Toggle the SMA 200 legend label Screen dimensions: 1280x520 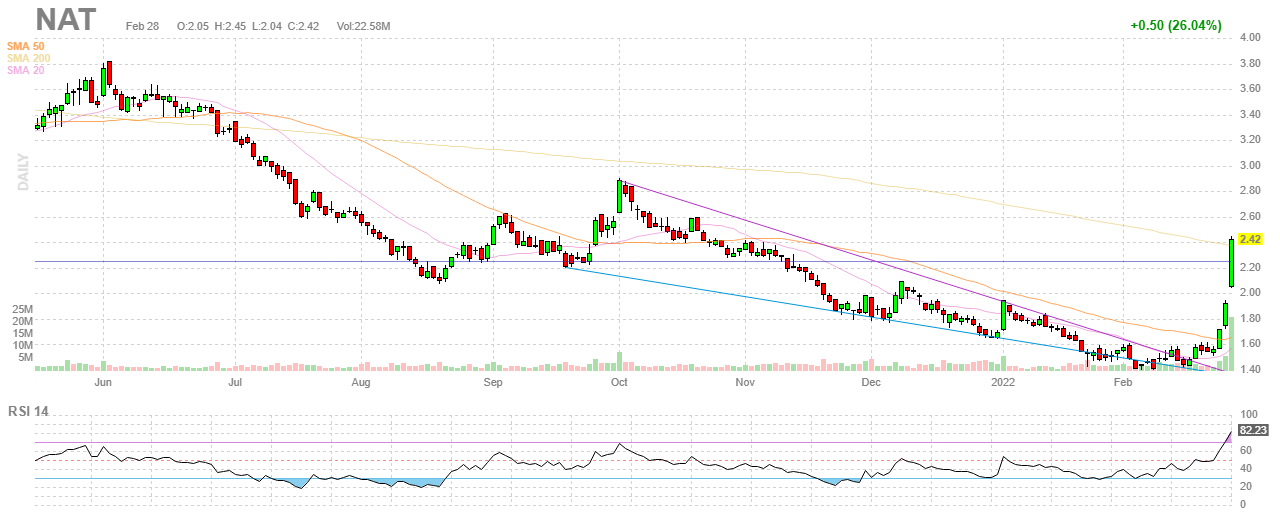(30, 58)
